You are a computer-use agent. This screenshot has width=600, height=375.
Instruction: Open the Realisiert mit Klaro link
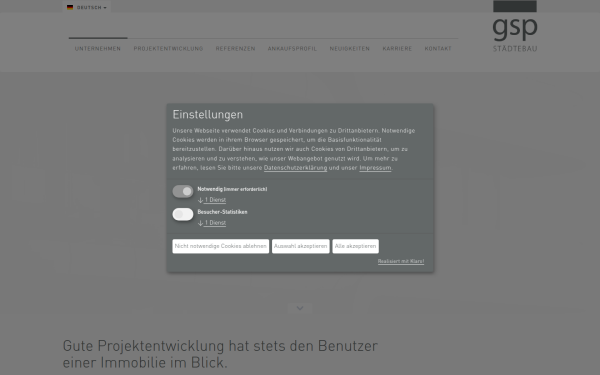pos(401,261)
